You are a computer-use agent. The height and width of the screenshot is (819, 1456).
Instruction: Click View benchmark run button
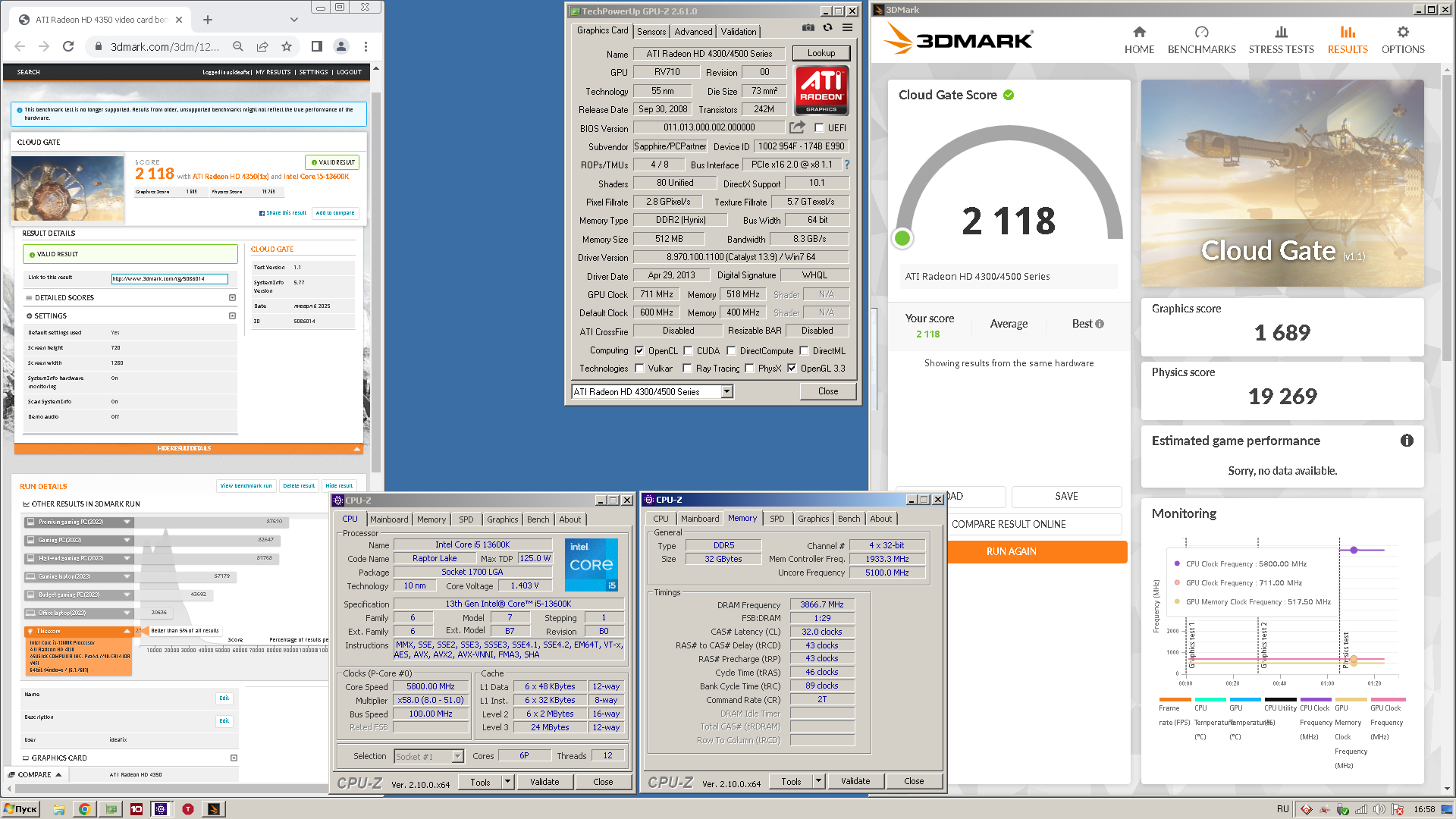tap(246, 485)
